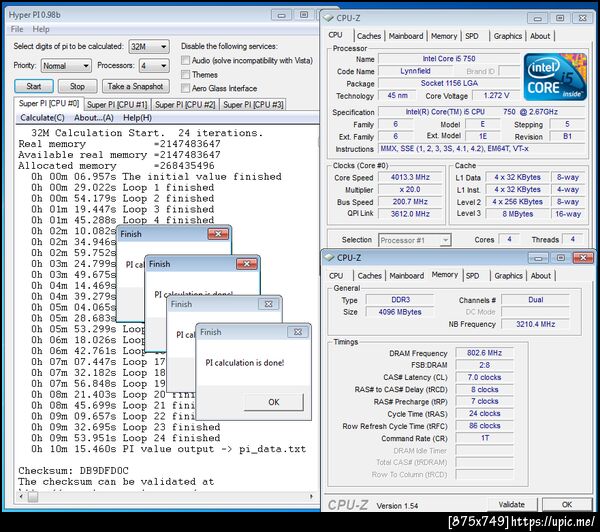Image resolution: width=600 pixels, height=532 pixels.
Task: Enable the Audio (solve incompatibility with Vista) checkbox
Action: [185, 60]
